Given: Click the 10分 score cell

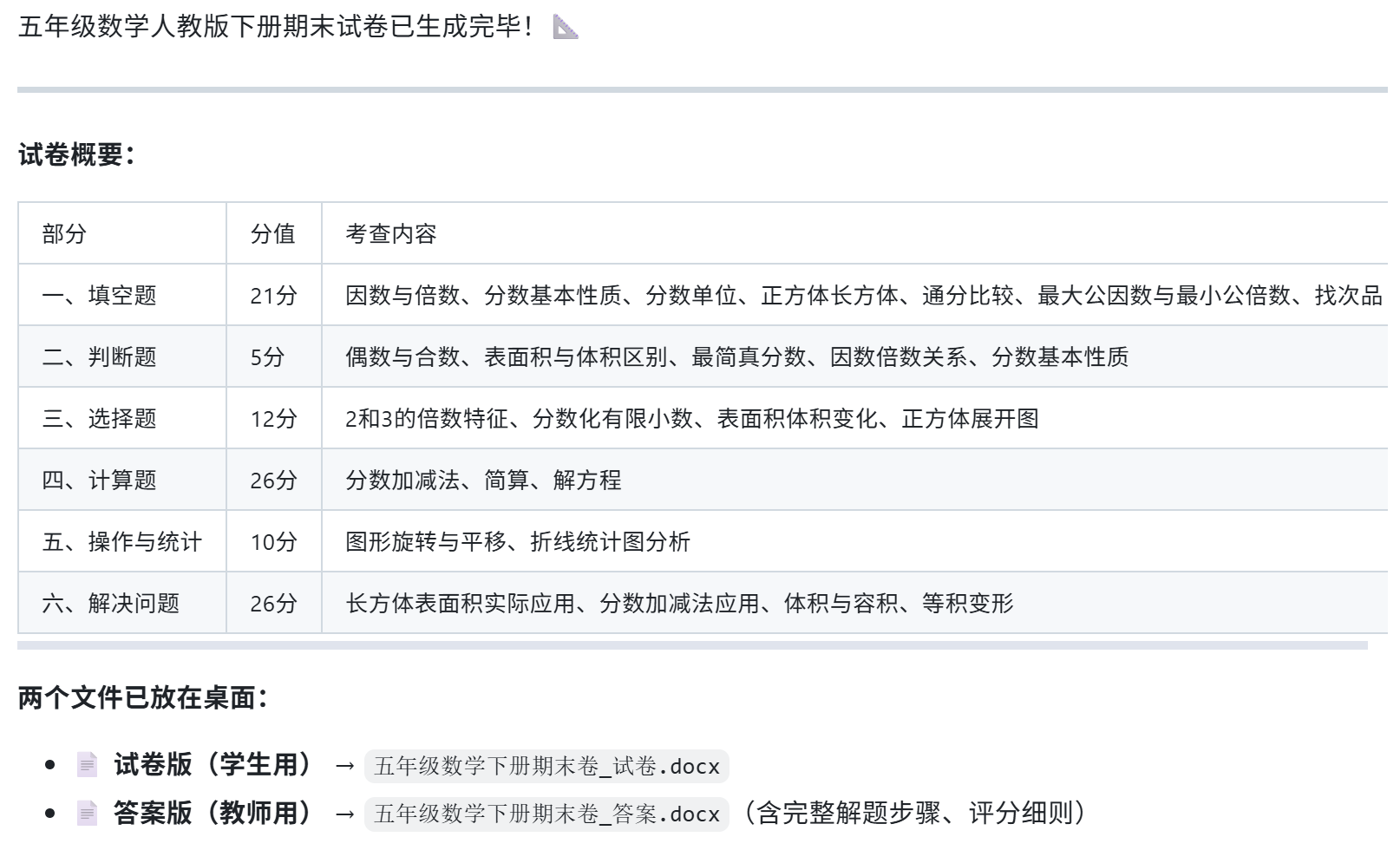Looking at the screenshot, I should point(273,542).
